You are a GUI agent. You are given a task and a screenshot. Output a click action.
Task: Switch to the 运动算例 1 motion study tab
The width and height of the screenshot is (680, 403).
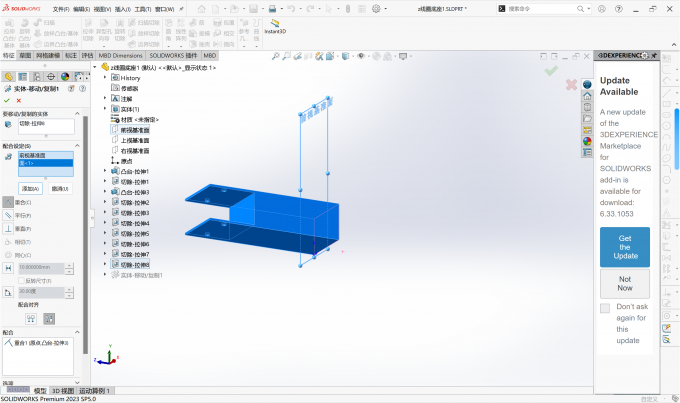(95, 391)
